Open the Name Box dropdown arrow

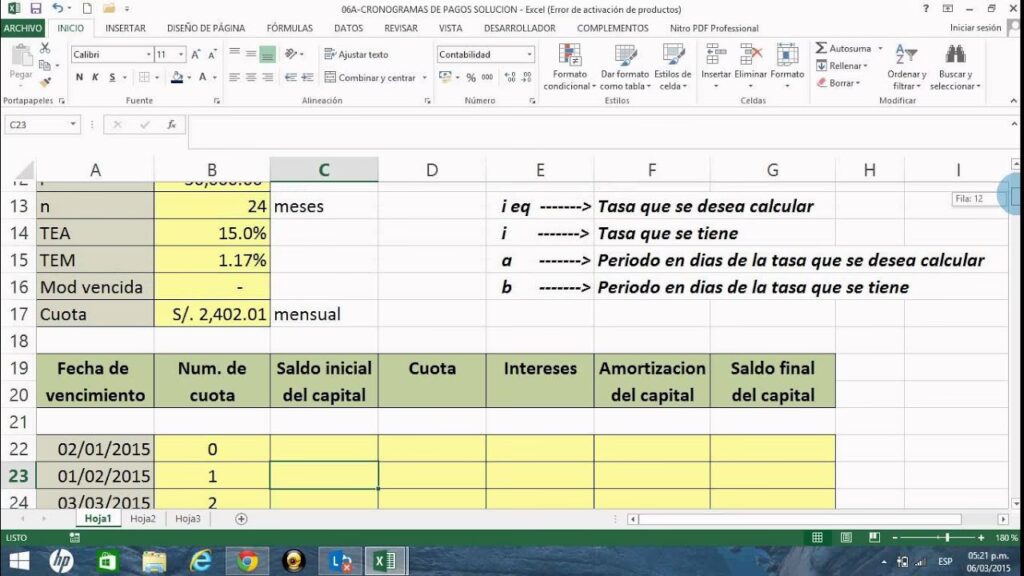pos(73,125)
